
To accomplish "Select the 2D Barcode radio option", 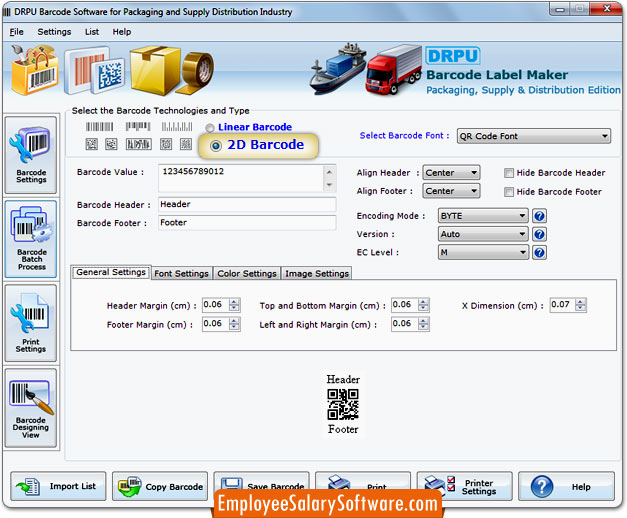I will click(x=216, y=146).
